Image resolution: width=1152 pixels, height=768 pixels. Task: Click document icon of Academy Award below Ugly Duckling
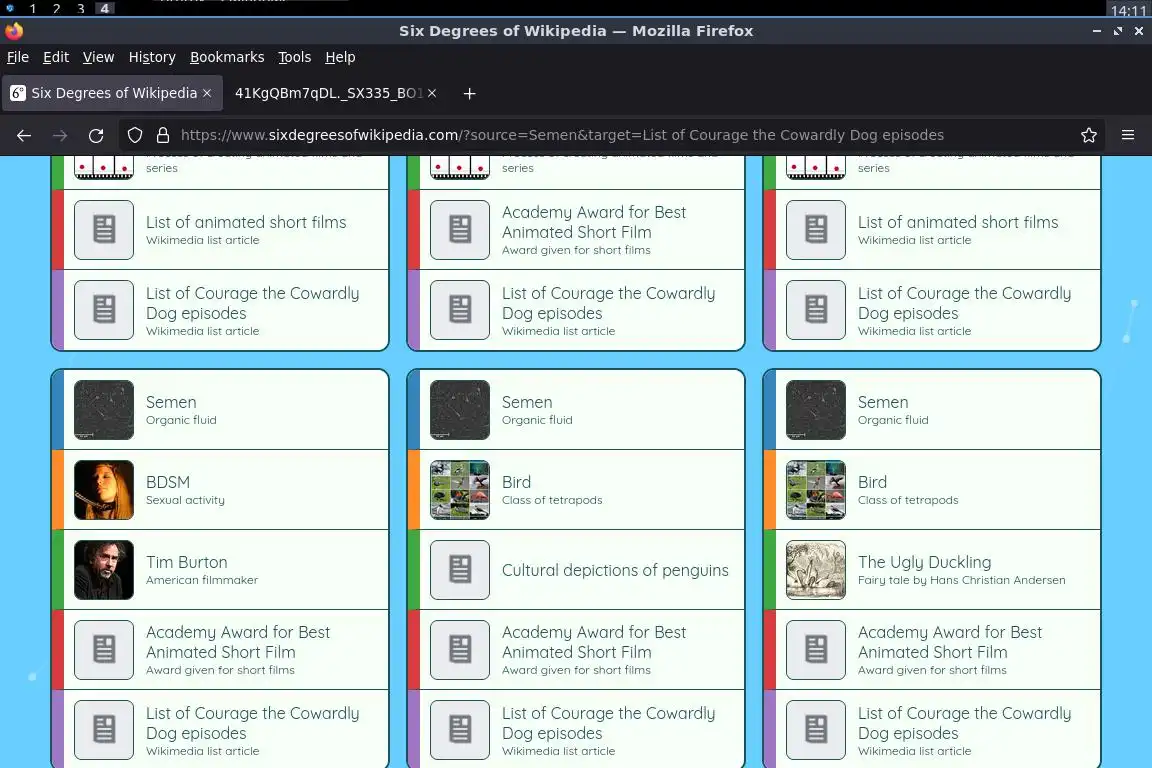coord(816,650)
